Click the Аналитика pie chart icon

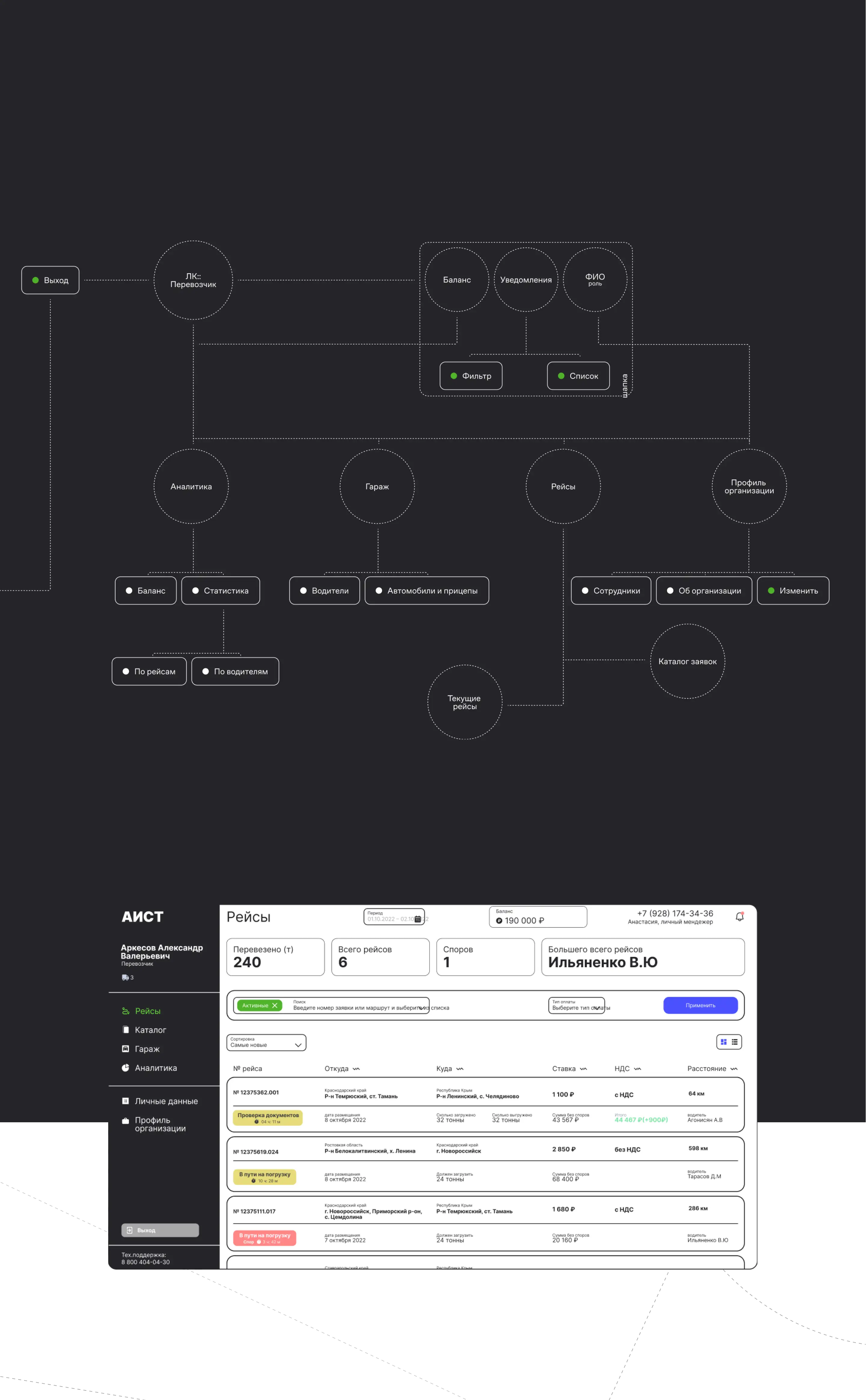[x=125, y=1067]
